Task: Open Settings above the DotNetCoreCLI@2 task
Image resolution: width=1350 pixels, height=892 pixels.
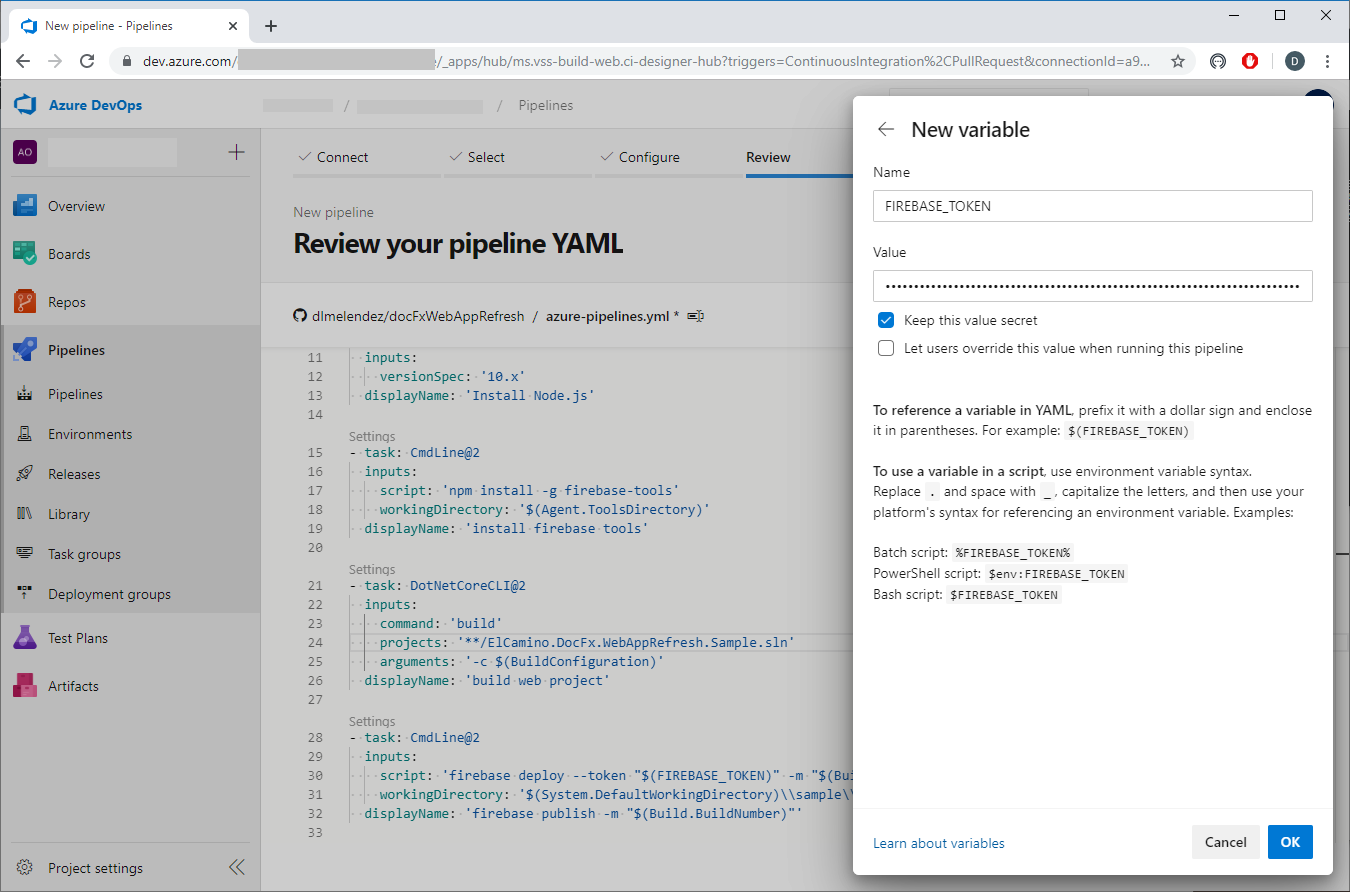Action: pos(372,569)
